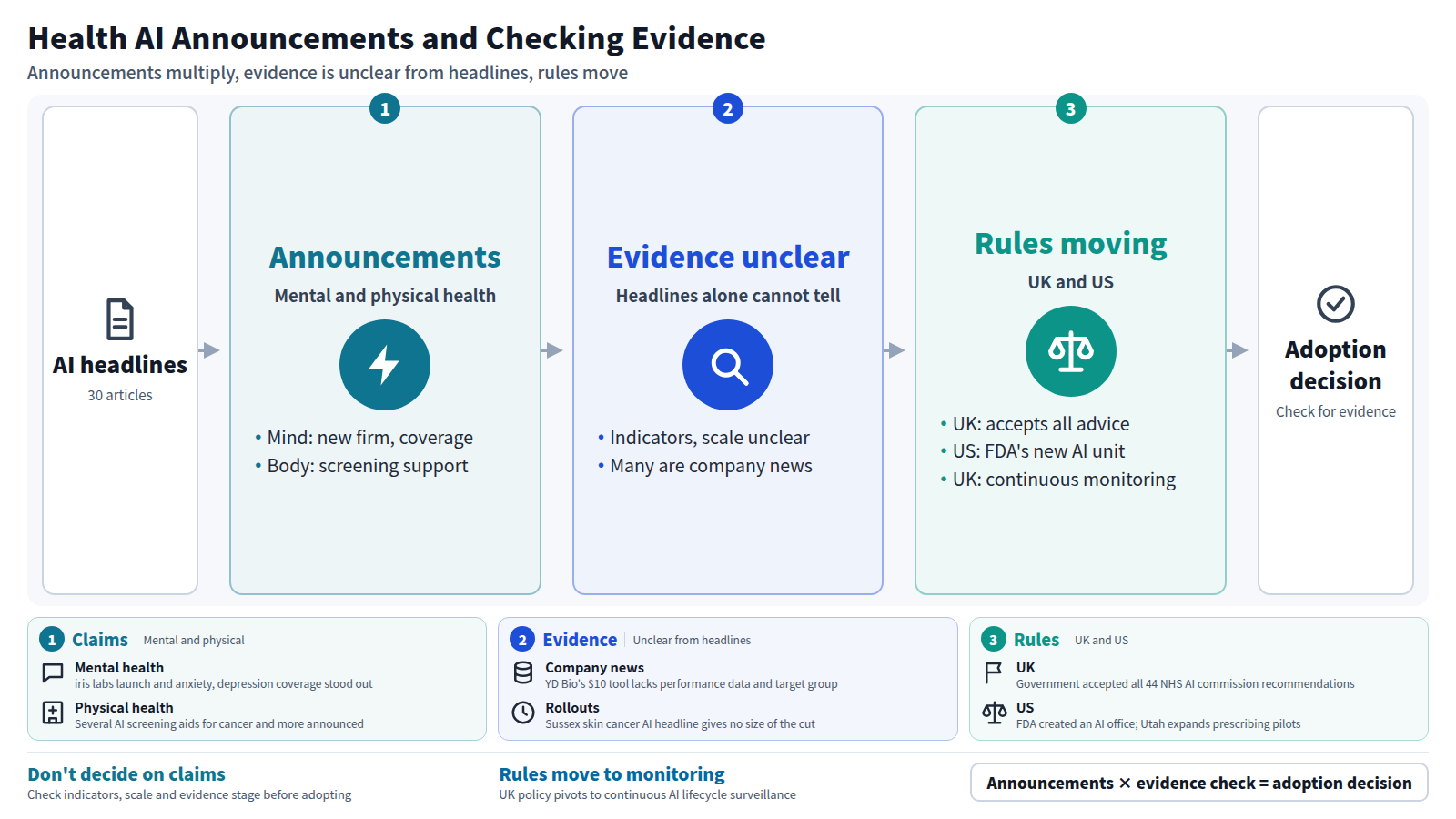The width and height of the screenshot is (1456, 819).
Task: Click the scales icon under Rules moving
Action: coord(1071,351)
